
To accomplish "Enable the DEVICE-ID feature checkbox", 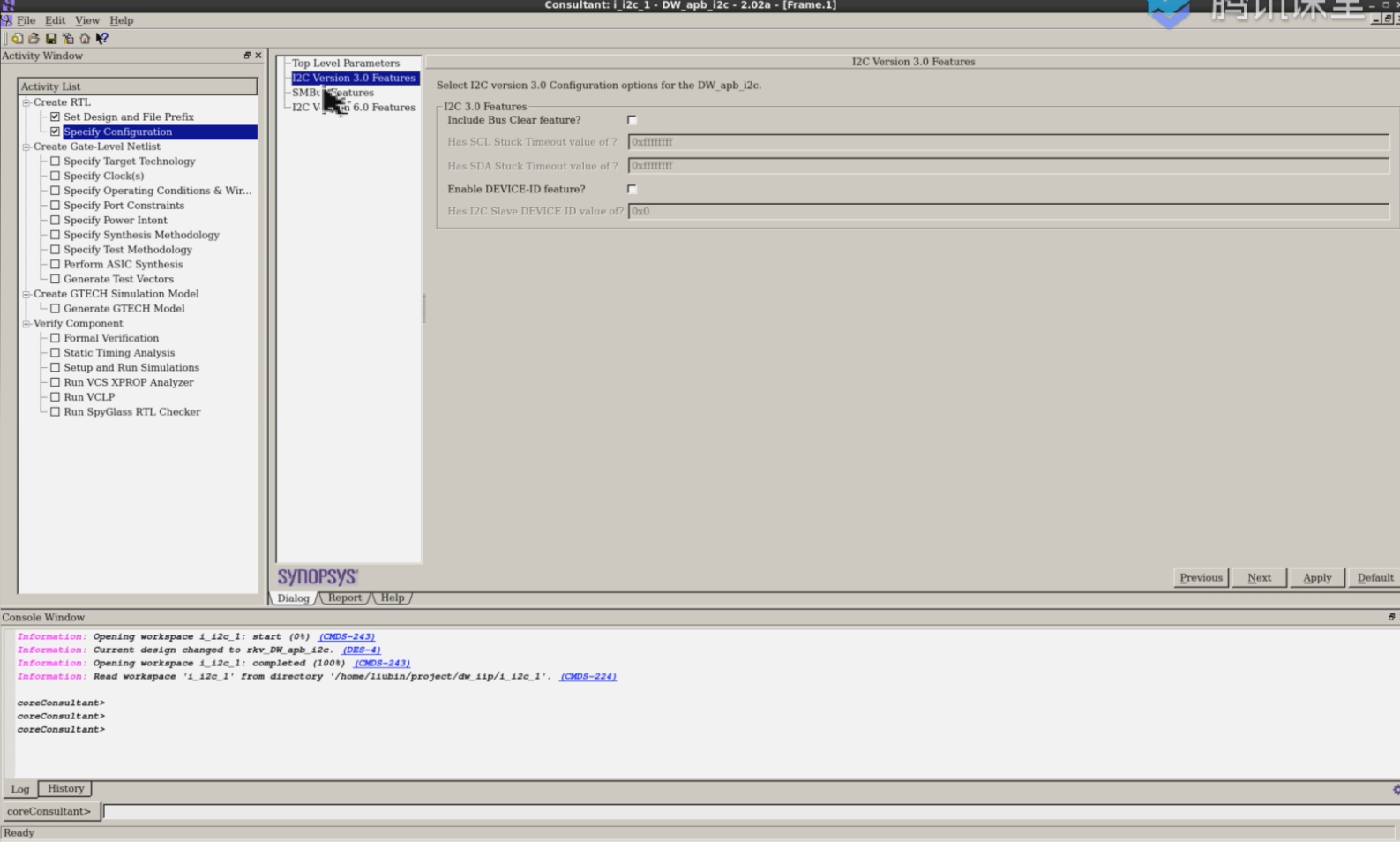I will coord(632,189).
